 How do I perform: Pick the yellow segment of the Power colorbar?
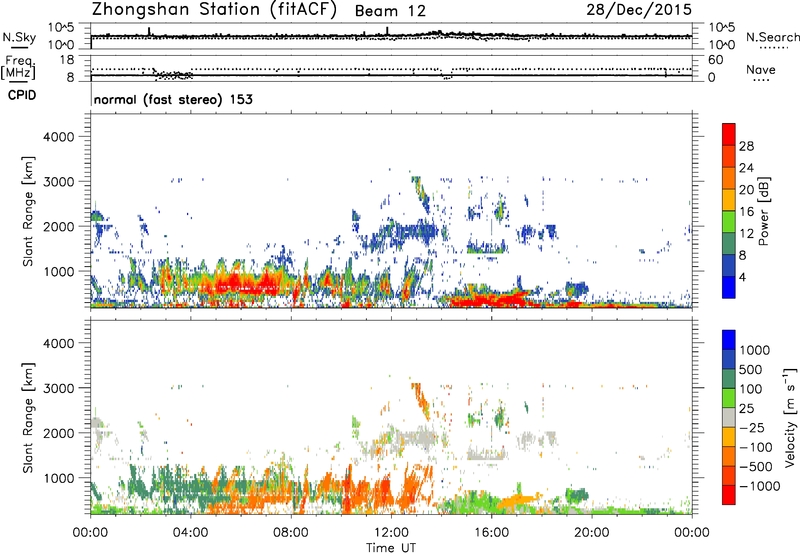[x=729, y=200]
